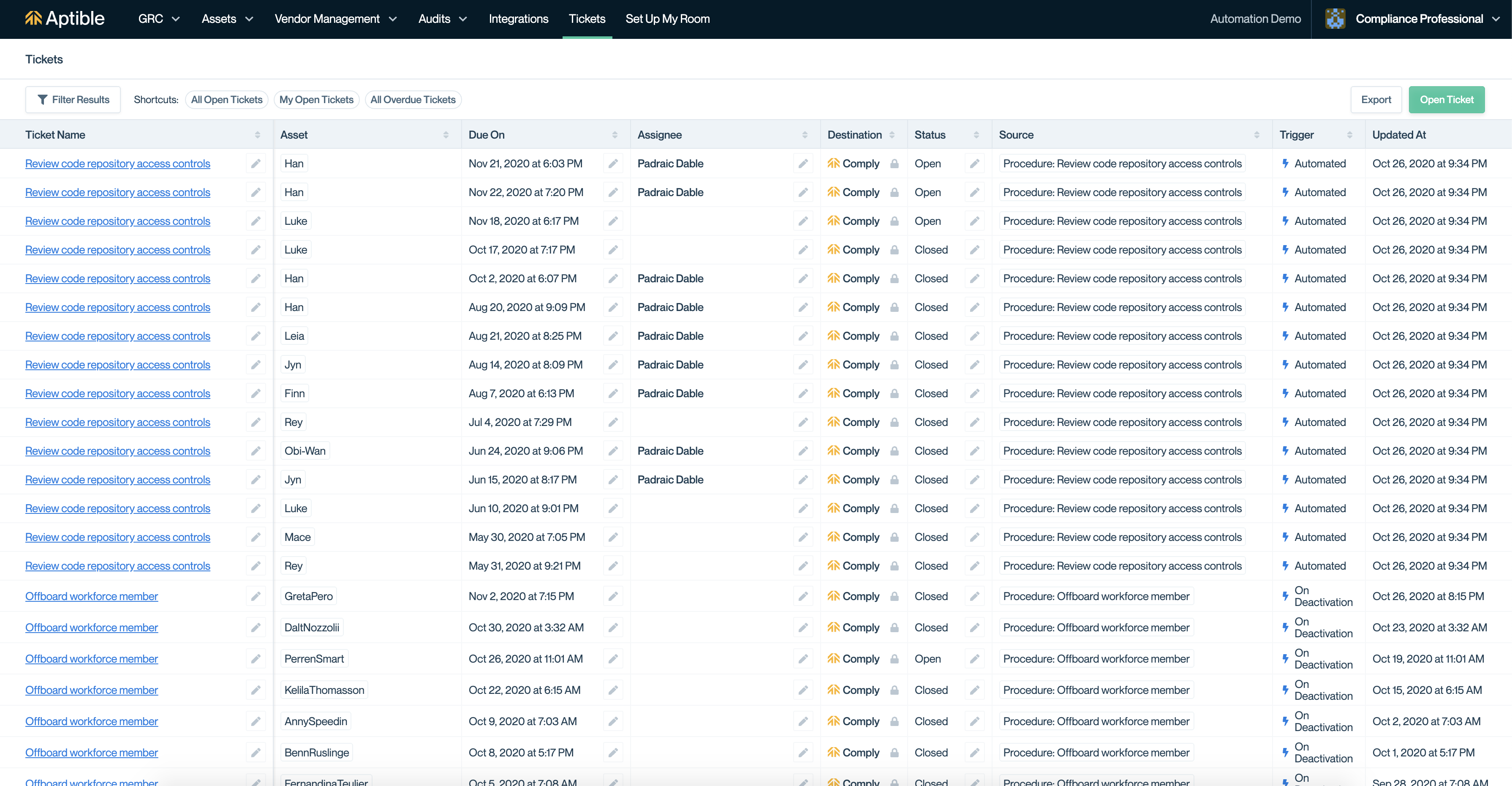The width and height of the screenshot is (1512, 786).
Task: Click the Compliance Professional avatar icon
Action: coord(1335,19)
